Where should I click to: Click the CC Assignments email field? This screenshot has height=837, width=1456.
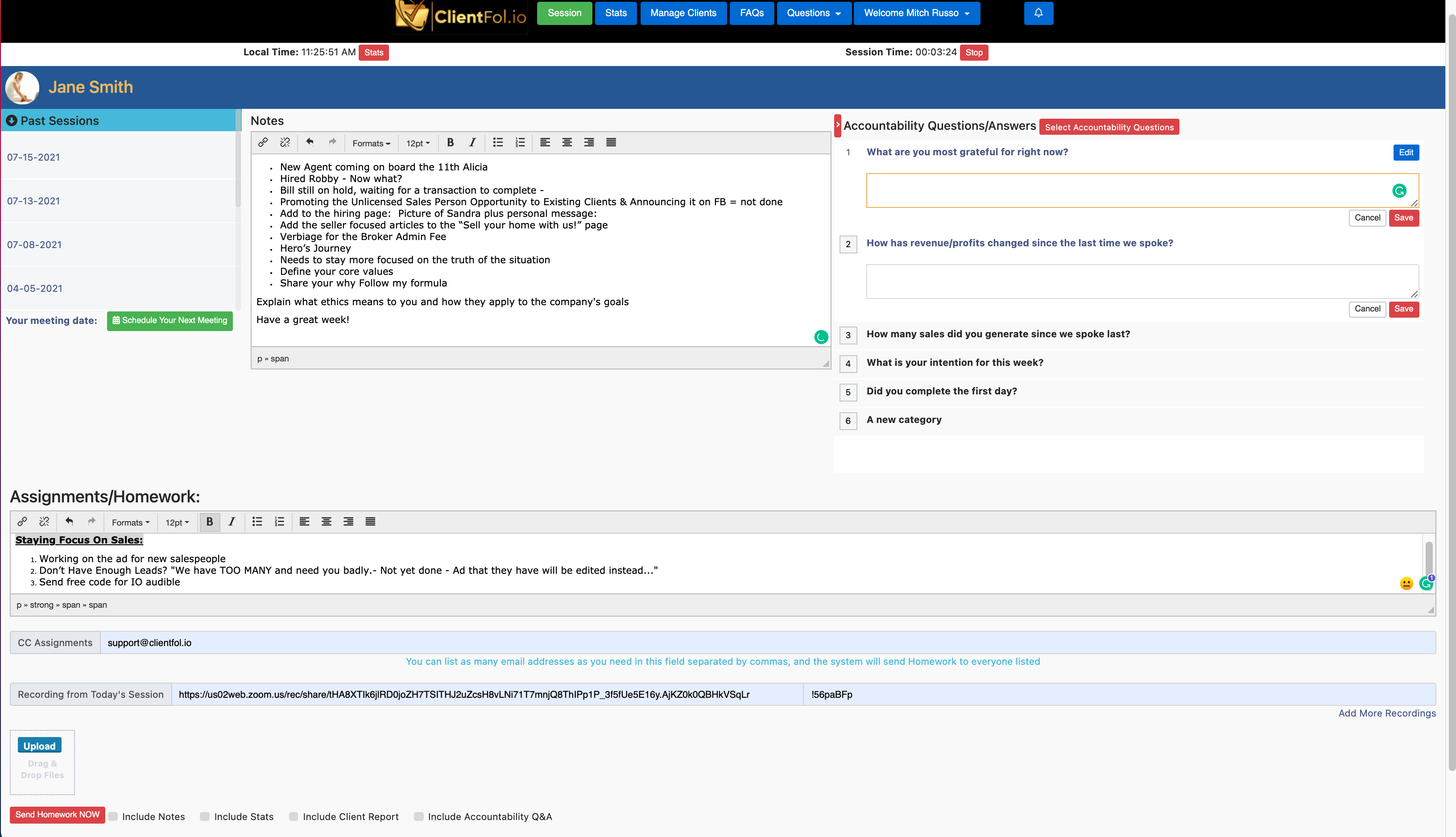click(x=767, y=642)
